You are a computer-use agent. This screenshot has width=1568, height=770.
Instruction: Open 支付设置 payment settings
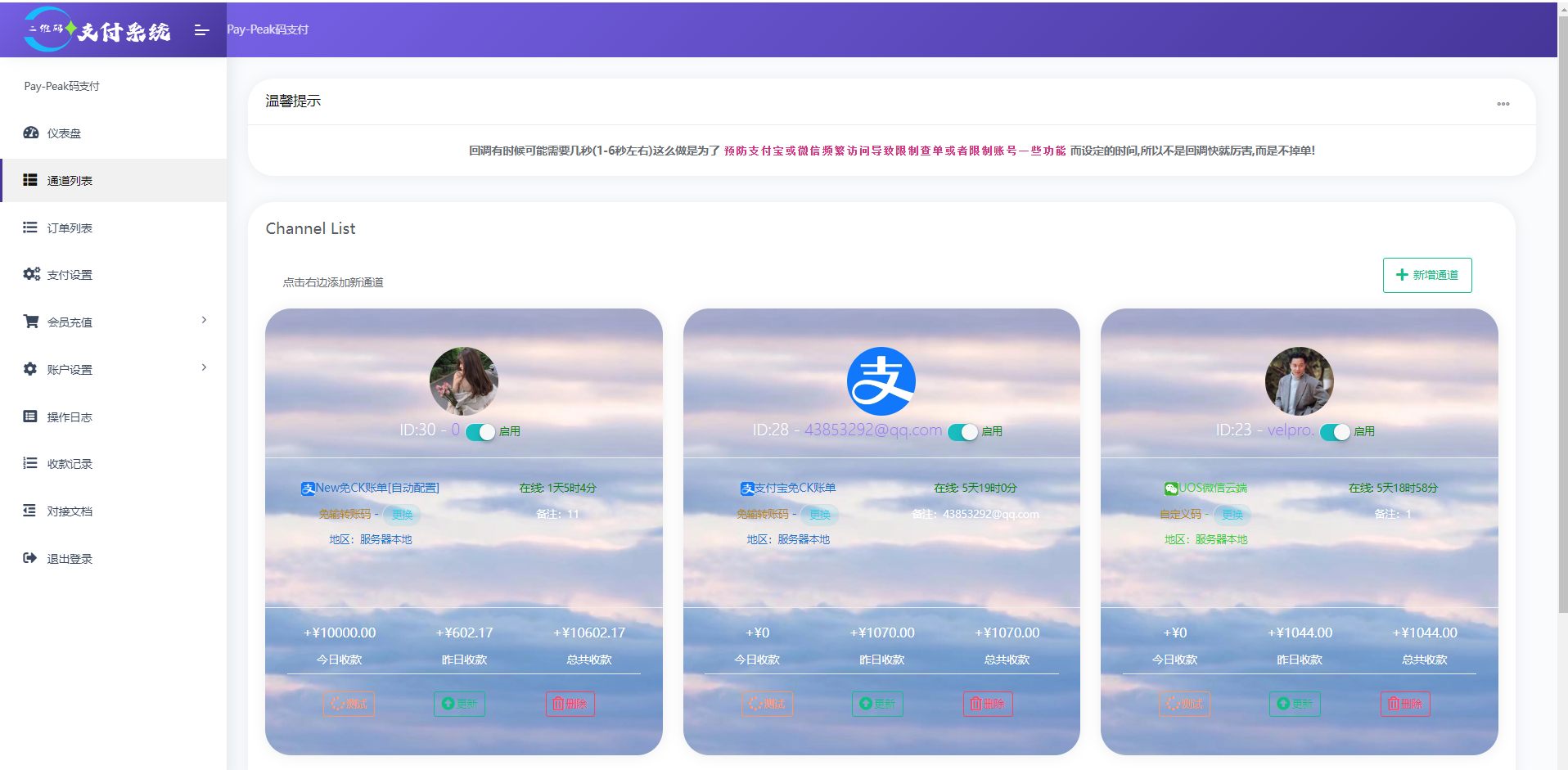(x=70, y=274)
